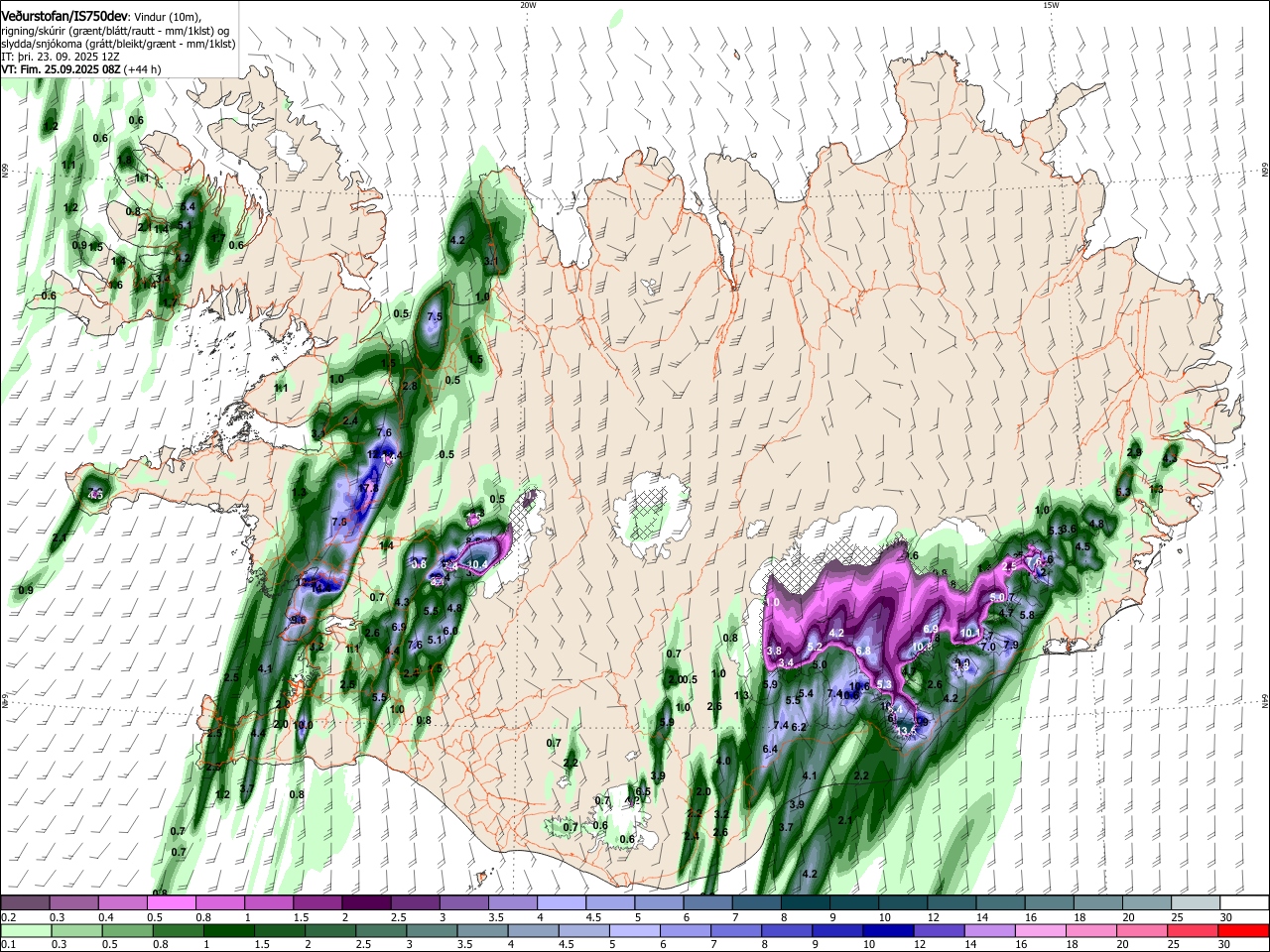
Task: Pick the bright pink swatch in the upper legend
Action: click(171, 902)
